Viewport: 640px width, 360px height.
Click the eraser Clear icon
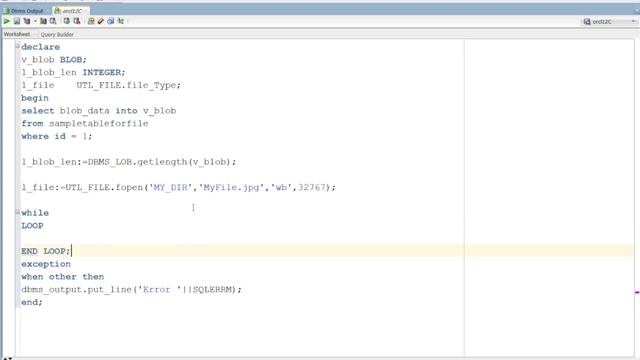100,21
